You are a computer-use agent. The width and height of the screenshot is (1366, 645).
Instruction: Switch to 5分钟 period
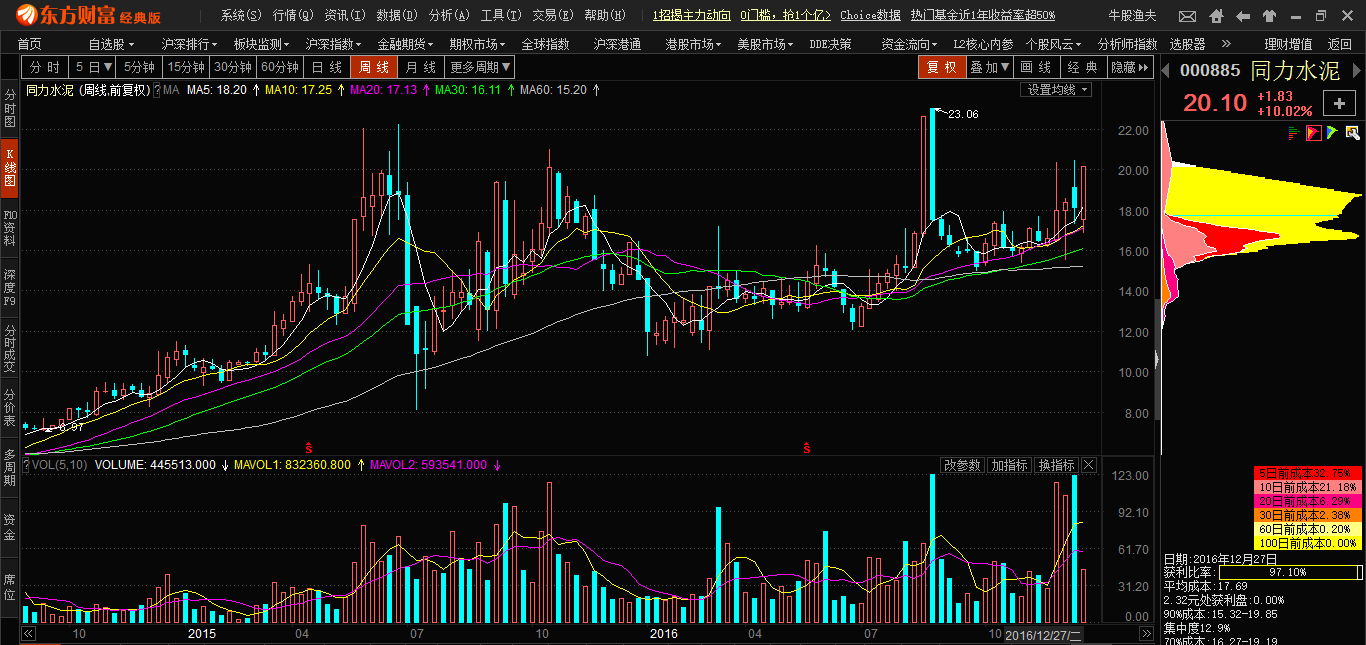click(139, 67)
